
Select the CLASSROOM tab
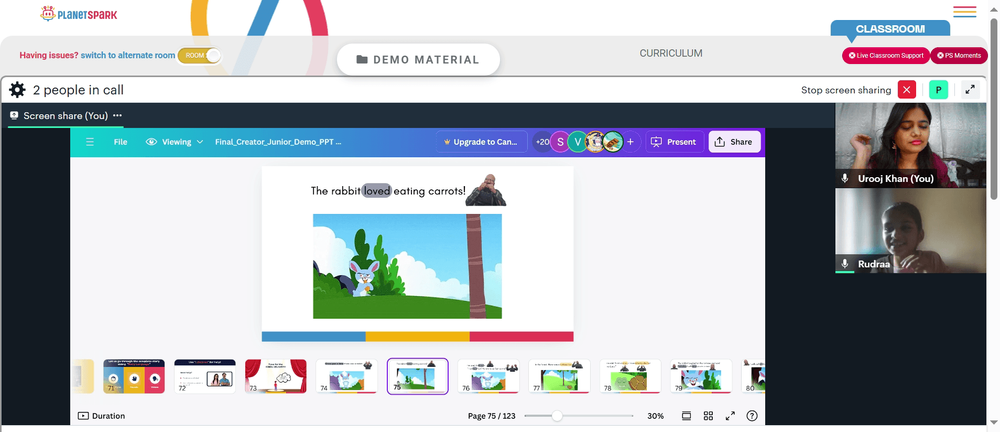point(890,29)
